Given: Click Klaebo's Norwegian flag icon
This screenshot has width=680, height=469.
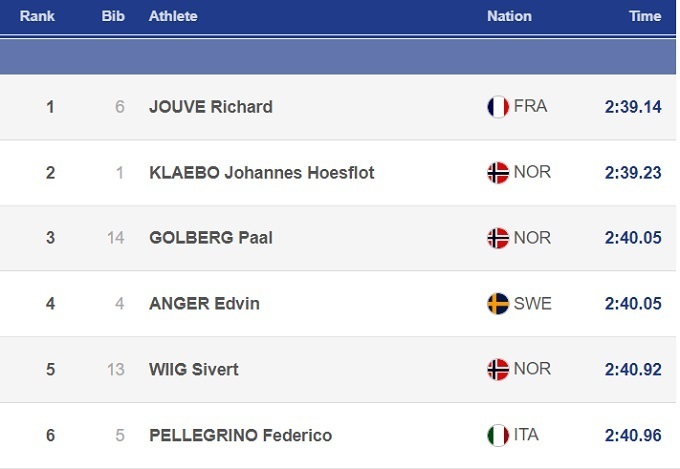Looking at the screenshot, I should [497, 173].
